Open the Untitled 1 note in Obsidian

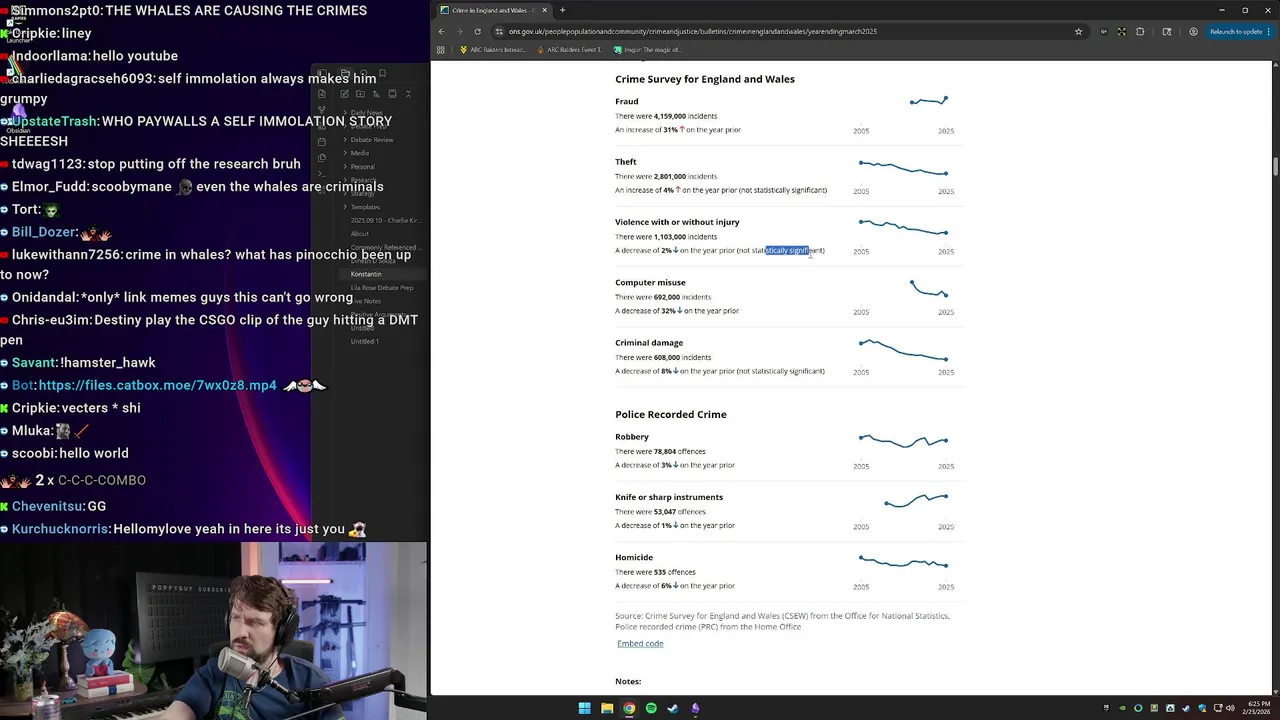[x=364, y=341]
